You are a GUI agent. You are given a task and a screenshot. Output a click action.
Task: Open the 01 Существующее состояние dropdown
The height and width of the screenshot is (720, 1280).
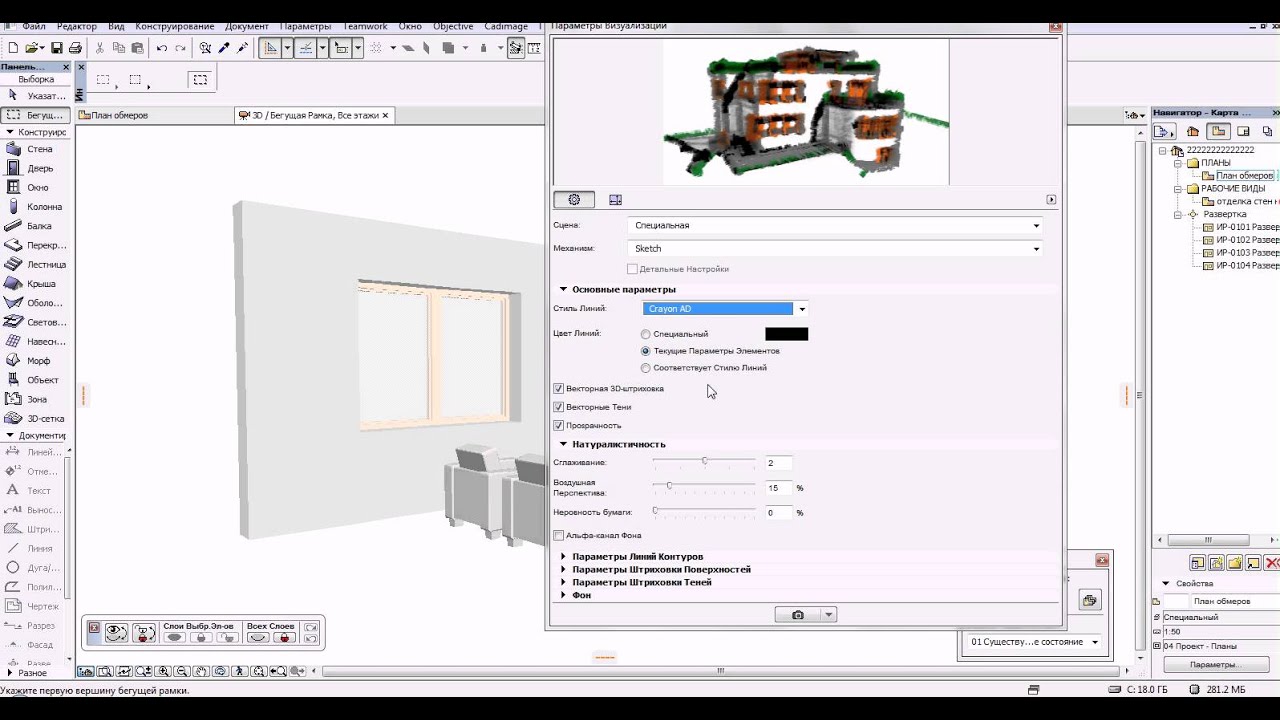(1034, 642)
